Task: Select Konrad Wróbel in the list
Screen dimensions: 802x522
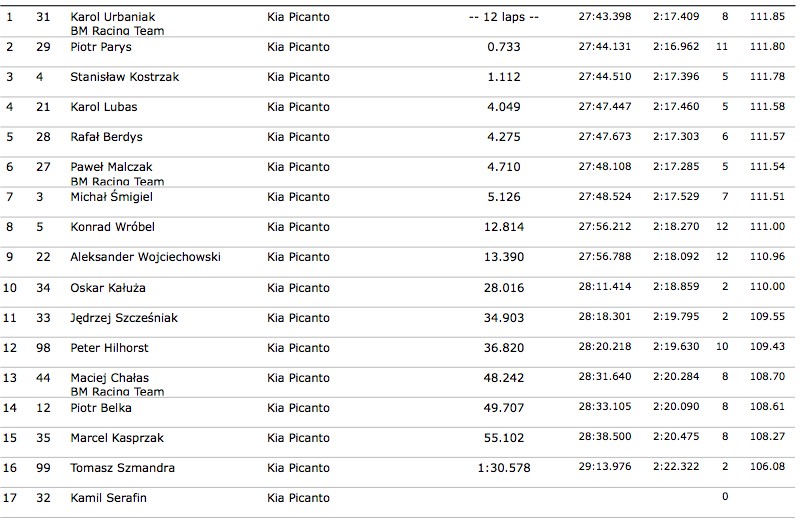Action: coord(111,227)
